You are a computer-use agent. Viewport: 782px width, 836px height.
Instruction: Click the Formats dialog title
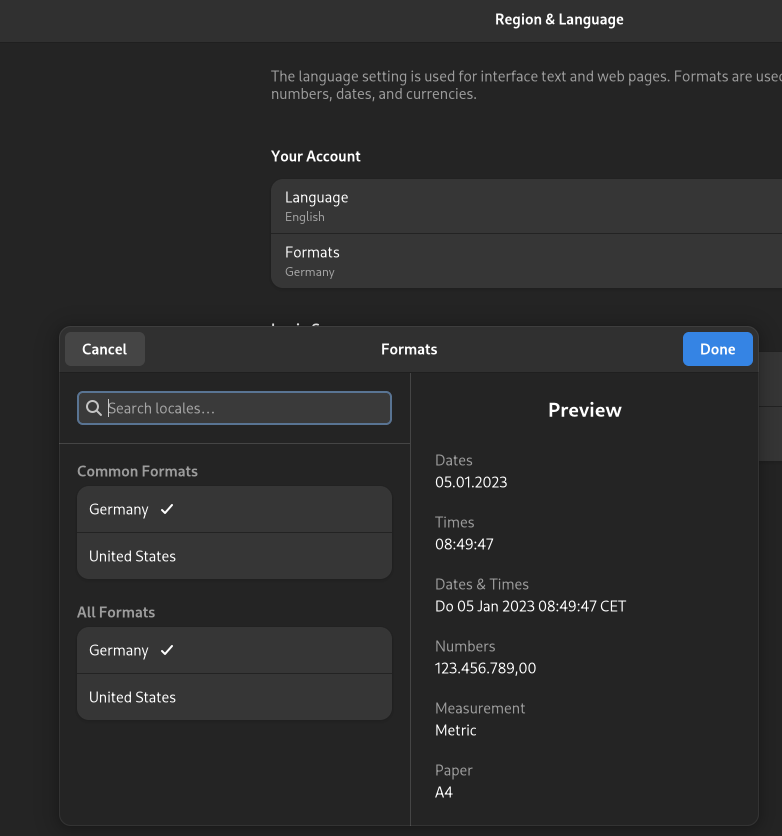click(409, 349)
